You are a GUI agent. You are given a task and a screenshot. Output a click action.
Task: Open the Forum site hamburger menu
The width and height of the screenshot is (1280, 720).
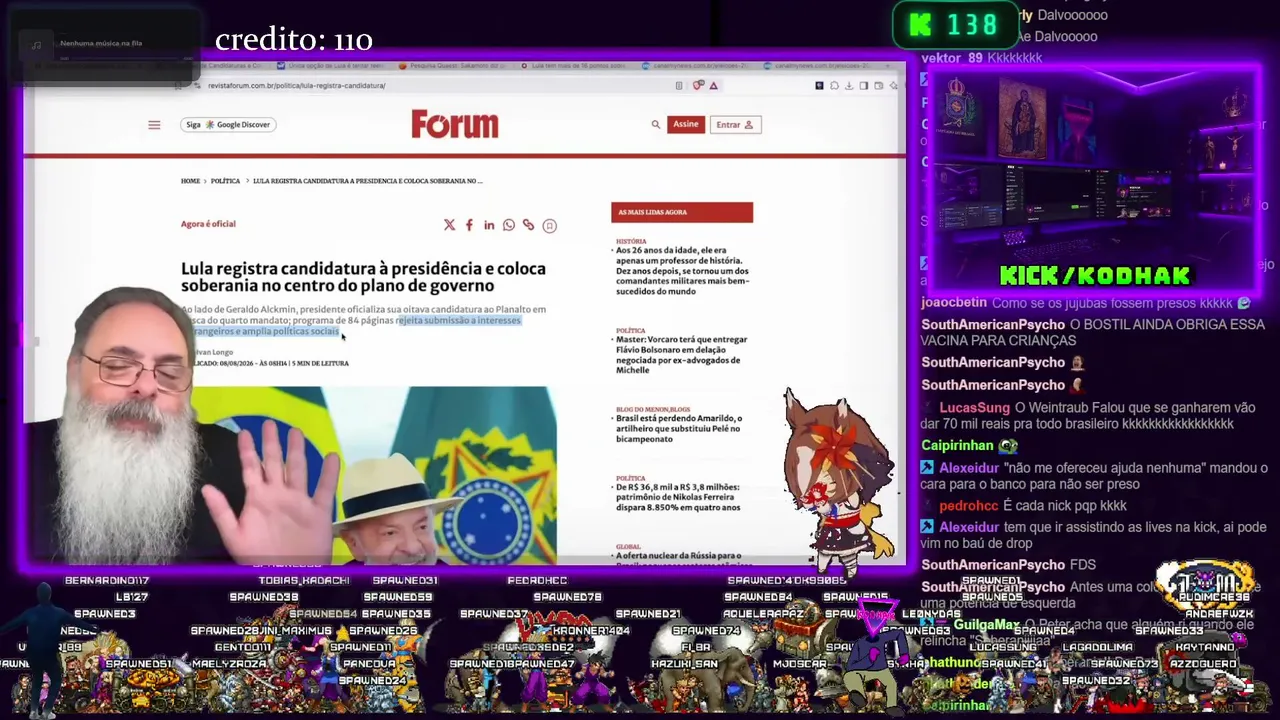154,125
